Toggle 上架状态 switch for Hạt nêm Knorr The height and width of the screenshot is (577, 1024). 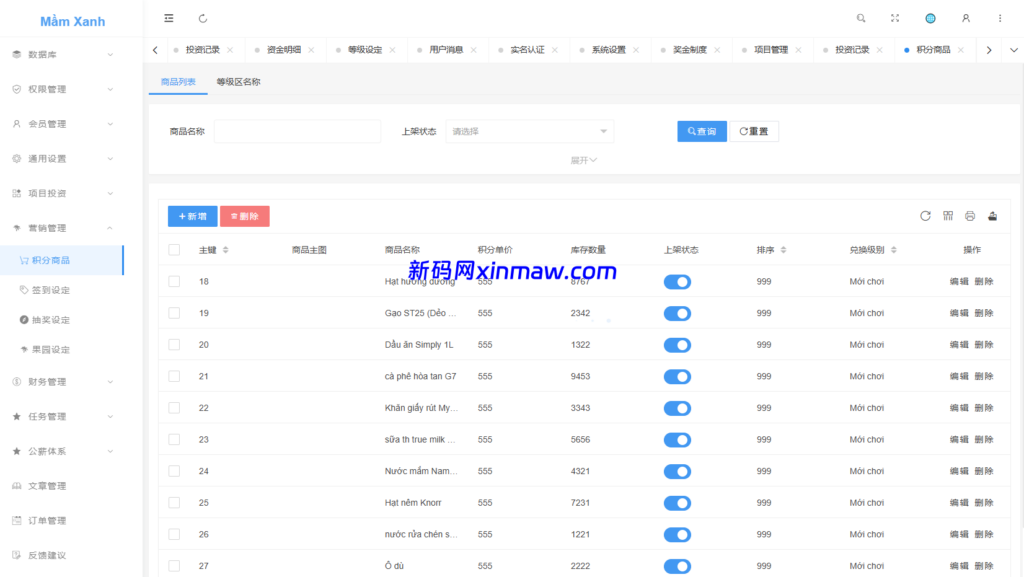[x=677, y=503]
